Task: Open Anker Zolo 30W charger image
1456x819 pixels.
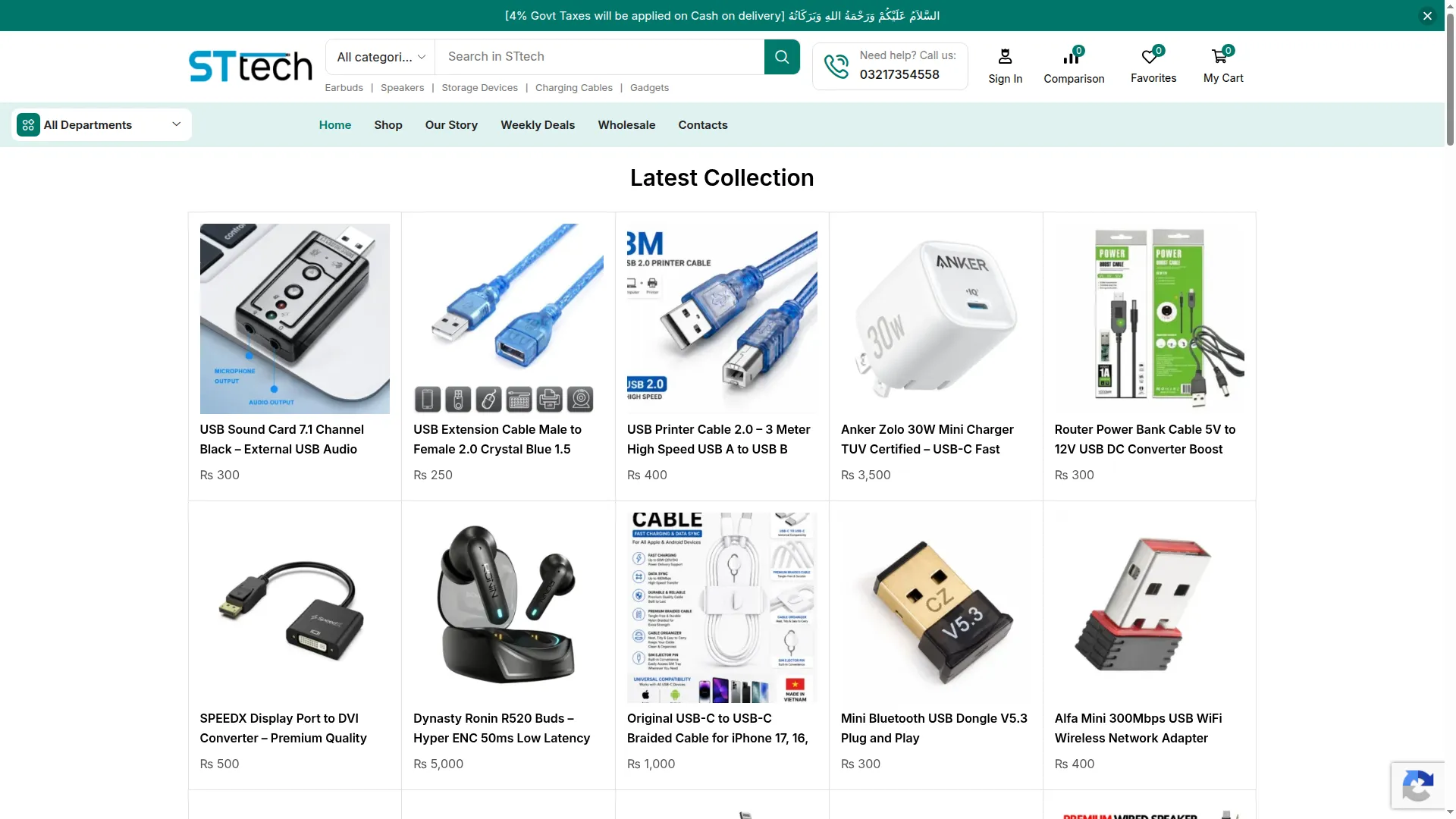Action: [x=936, y=318]
